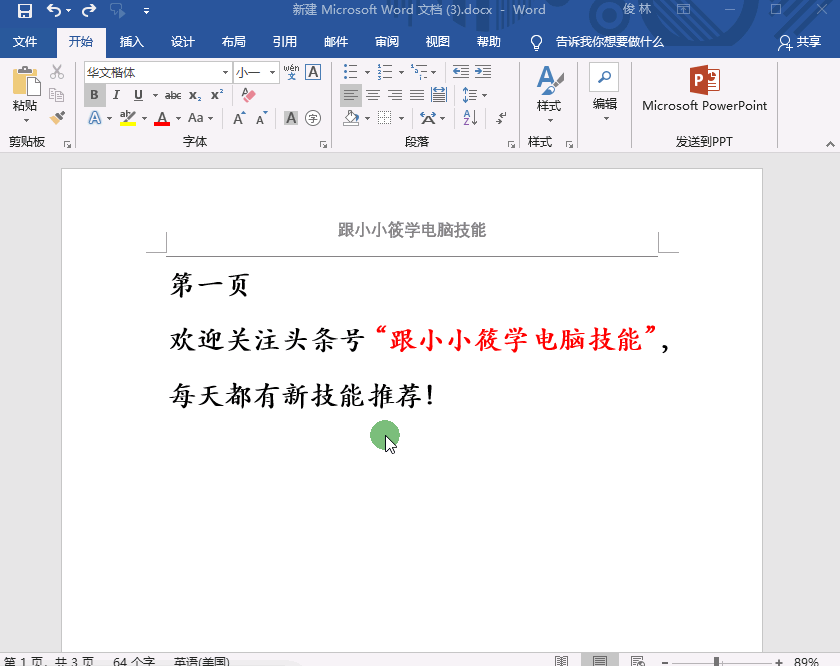840x666 pixels.
Task: Open the 样式 styles gallery button
Action: click(549, 94)
